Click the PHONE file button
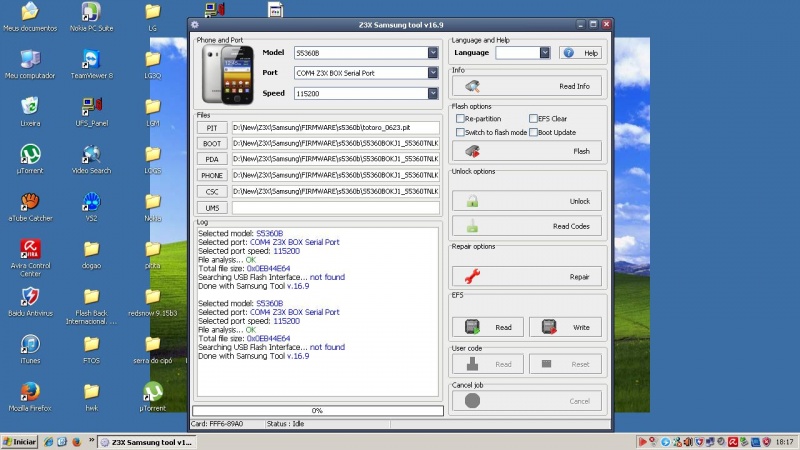This screenshot has height=450, width=800. (212, 175)
